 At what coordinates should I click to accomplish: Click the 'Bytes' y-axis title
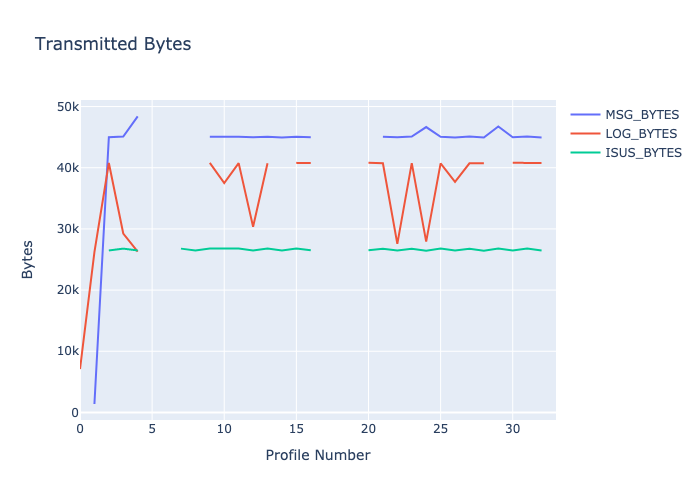click(x=28, y=257)
